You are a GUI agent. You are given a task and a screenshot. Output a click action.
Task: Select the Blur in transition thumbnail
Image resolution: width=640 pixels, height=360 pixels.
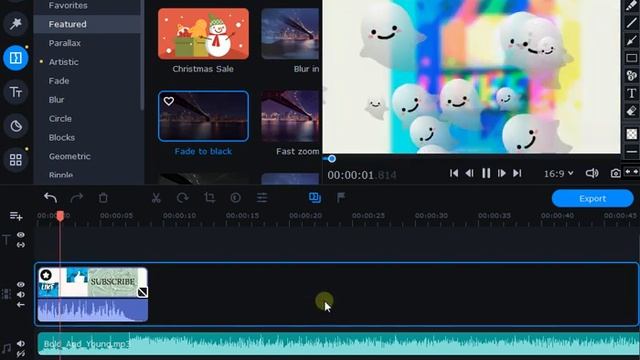[x=291, y=34]
